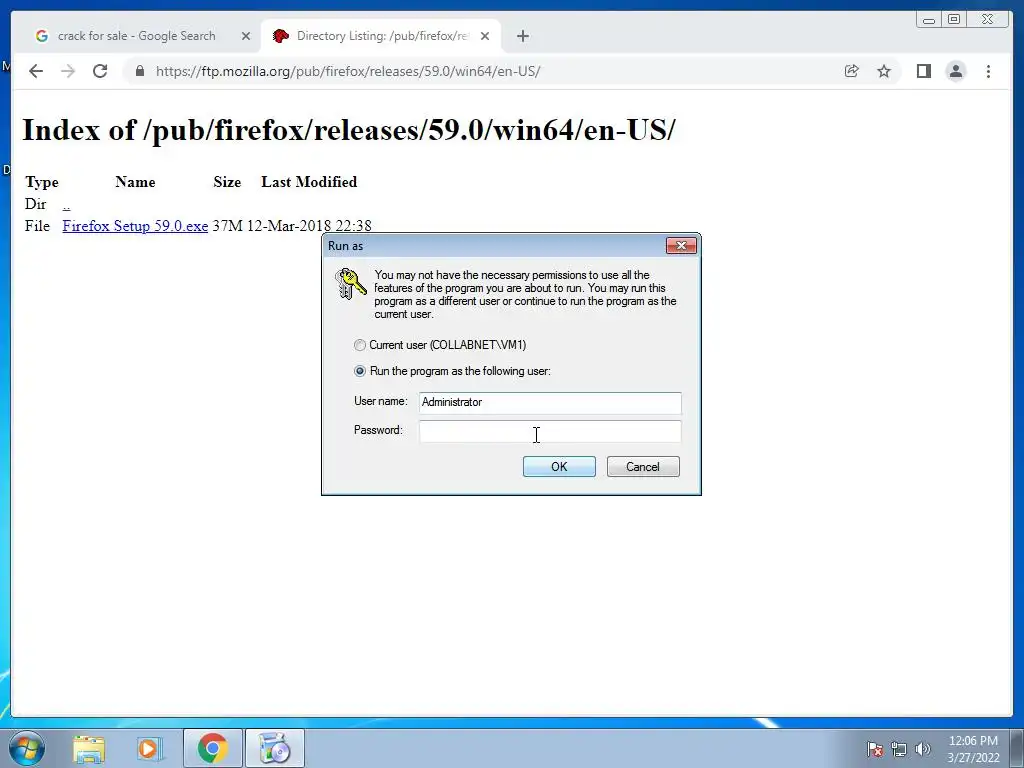The width and height of the screenshot is (1024, 768).
Task: Minimize the Chrome window
Action: [x=929, y=20]
